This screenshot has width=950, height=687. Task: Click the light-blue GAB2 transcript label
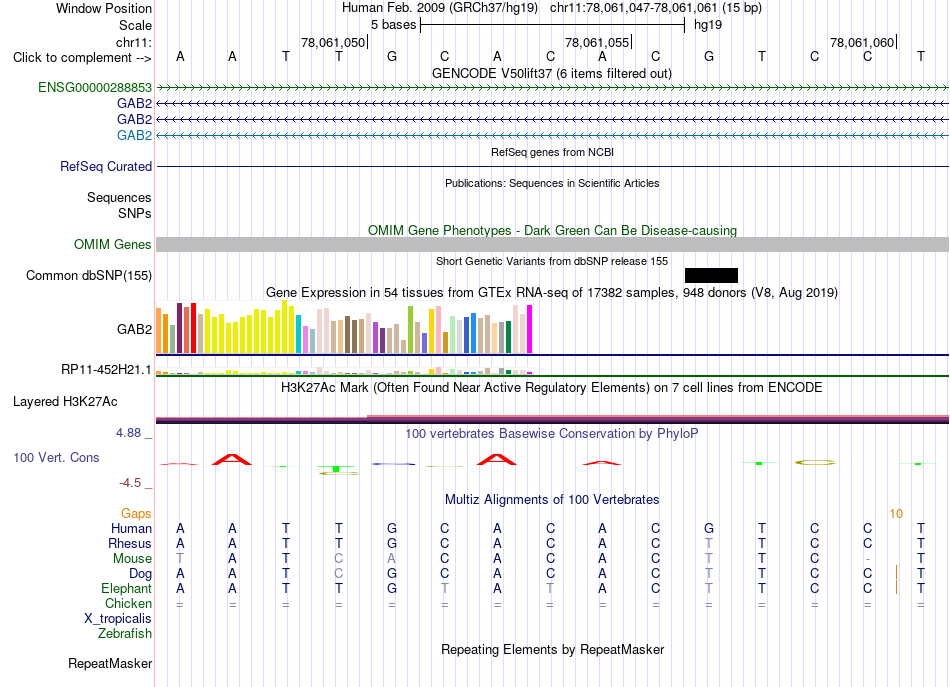(134, 135)
